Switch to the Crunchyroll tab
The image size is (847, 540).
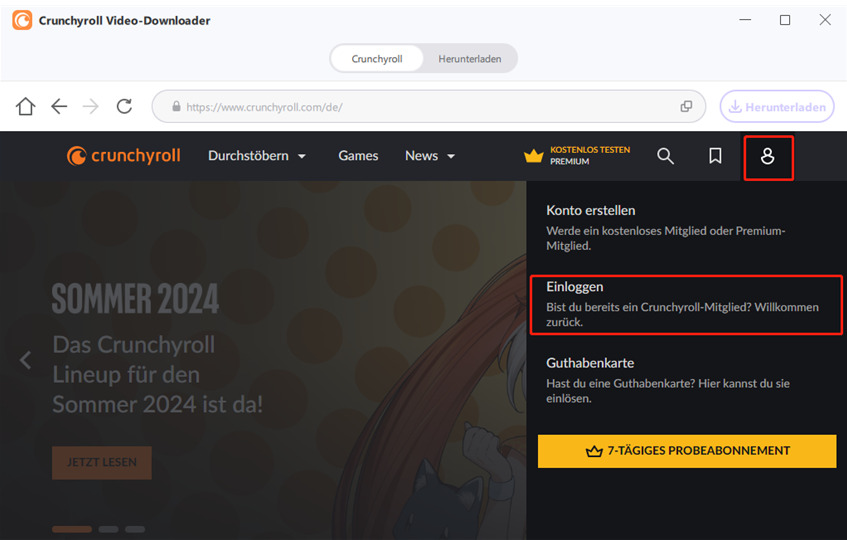pos(377,58)
